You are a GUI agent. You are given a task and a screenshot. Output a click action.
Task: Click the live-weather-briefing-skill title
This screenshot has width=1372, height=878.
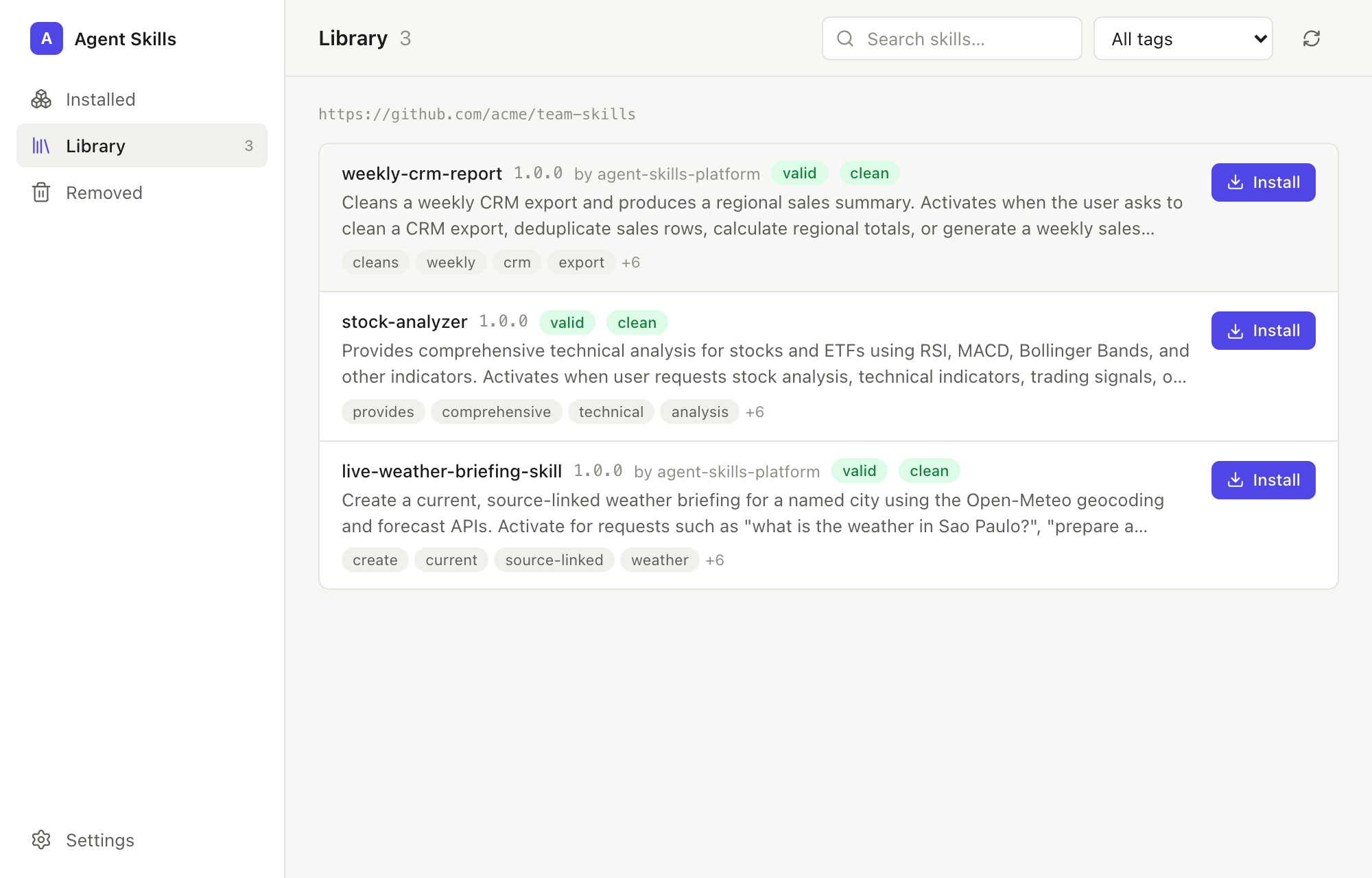tap(452, 471)
